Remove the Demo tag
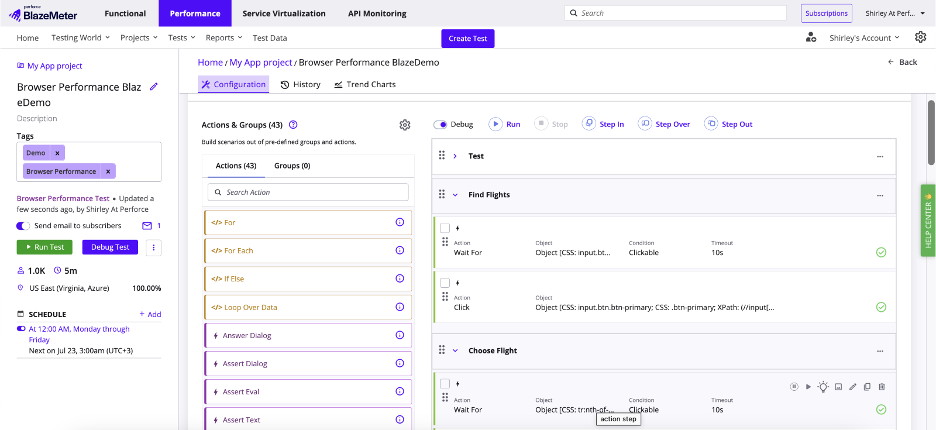The width and height of the screenshot is (936, 430). coord(57,153)
